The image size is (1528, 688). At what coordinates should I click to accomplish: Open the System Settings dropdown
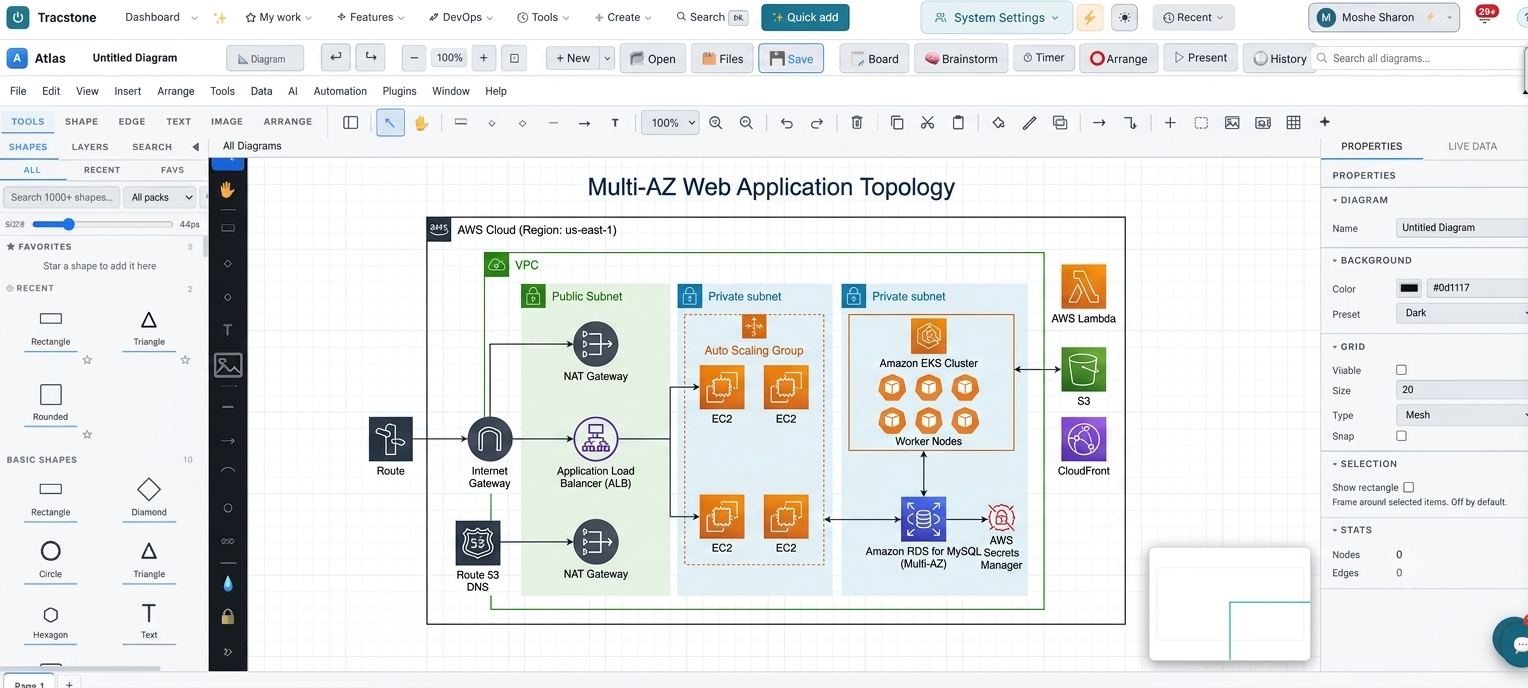996,18
